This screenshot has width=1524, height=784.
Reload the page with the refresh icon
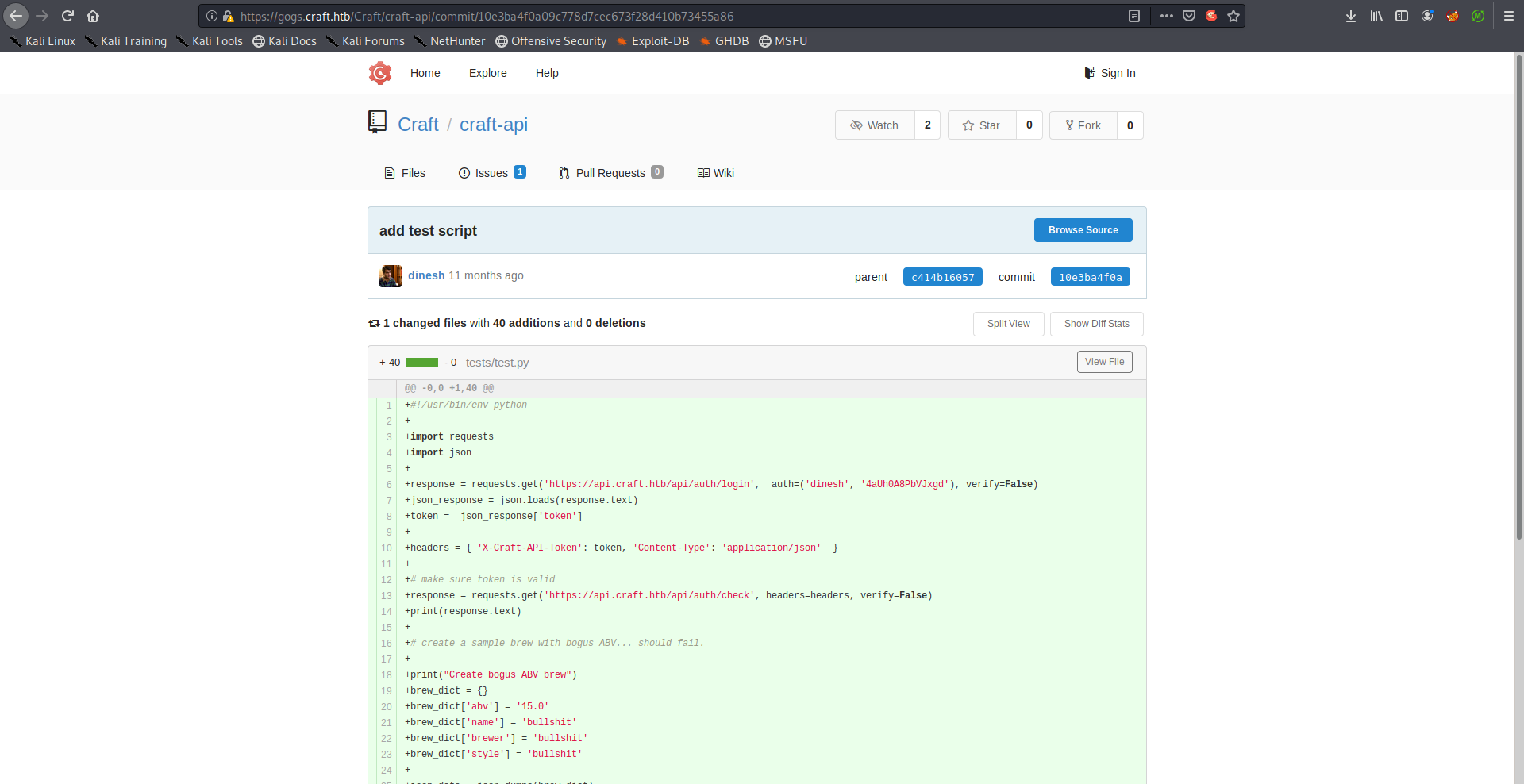[68, 16]
